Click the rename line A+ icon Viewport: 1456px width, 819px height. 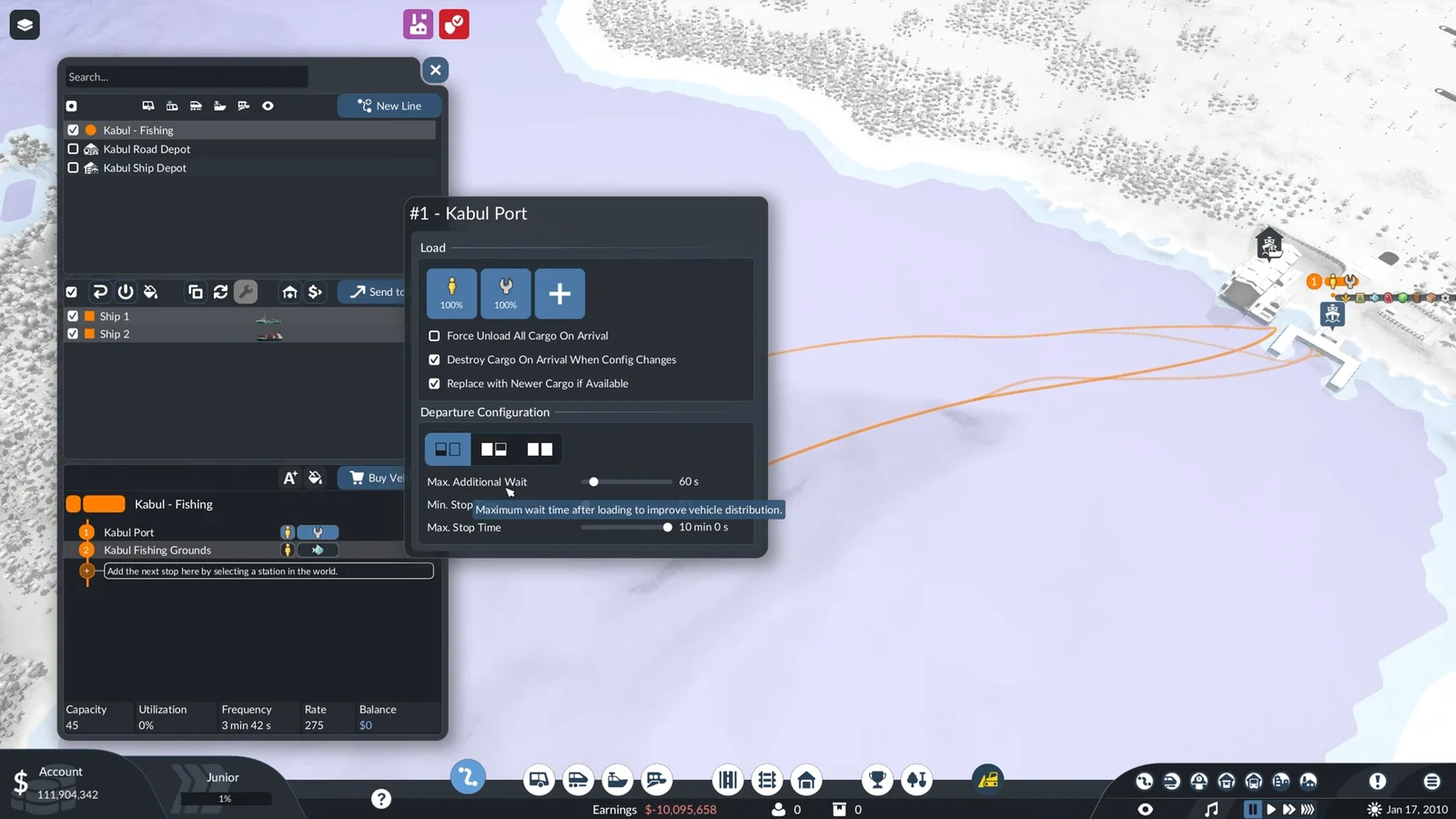[289, 478]
